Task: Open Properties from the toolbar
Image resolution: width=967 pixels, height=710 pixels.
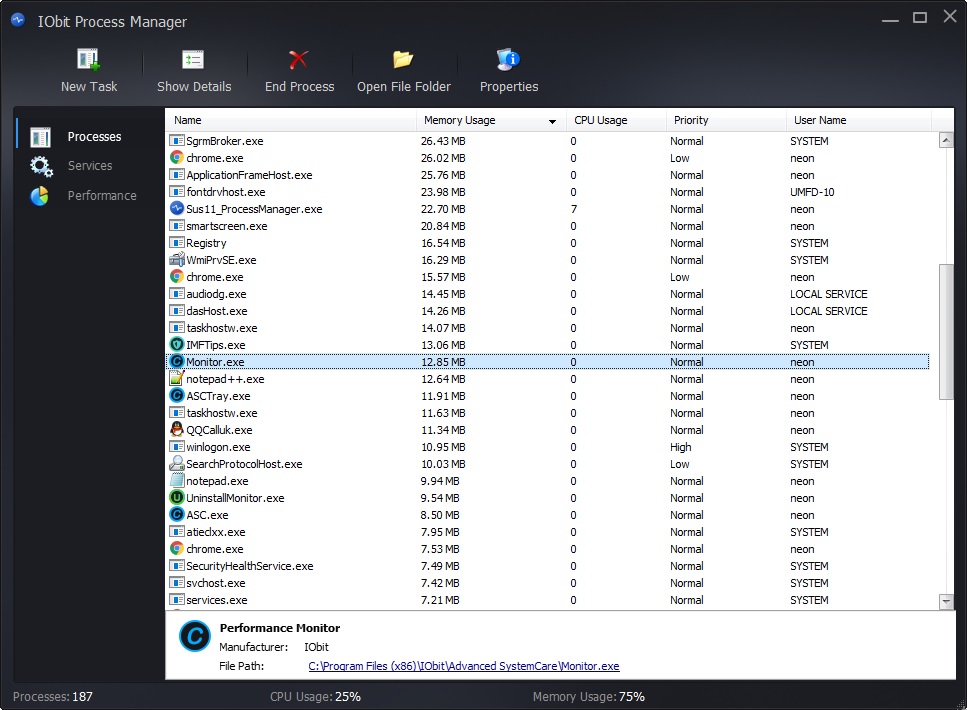Action: point(508,58)
